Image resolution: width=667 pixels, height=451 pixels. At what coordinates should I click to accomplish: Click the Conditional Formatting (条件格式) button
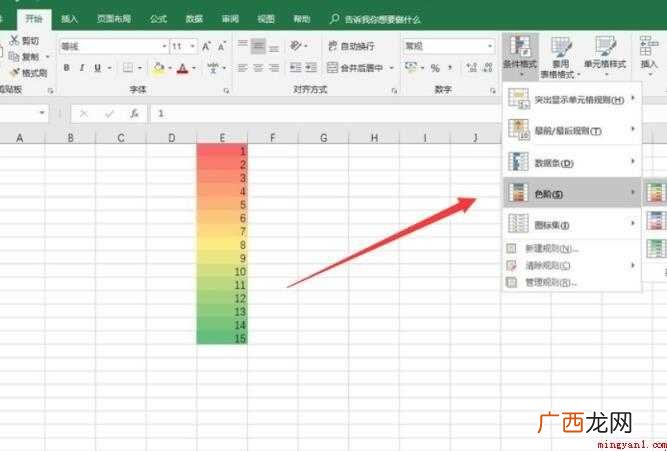point(520,57)
